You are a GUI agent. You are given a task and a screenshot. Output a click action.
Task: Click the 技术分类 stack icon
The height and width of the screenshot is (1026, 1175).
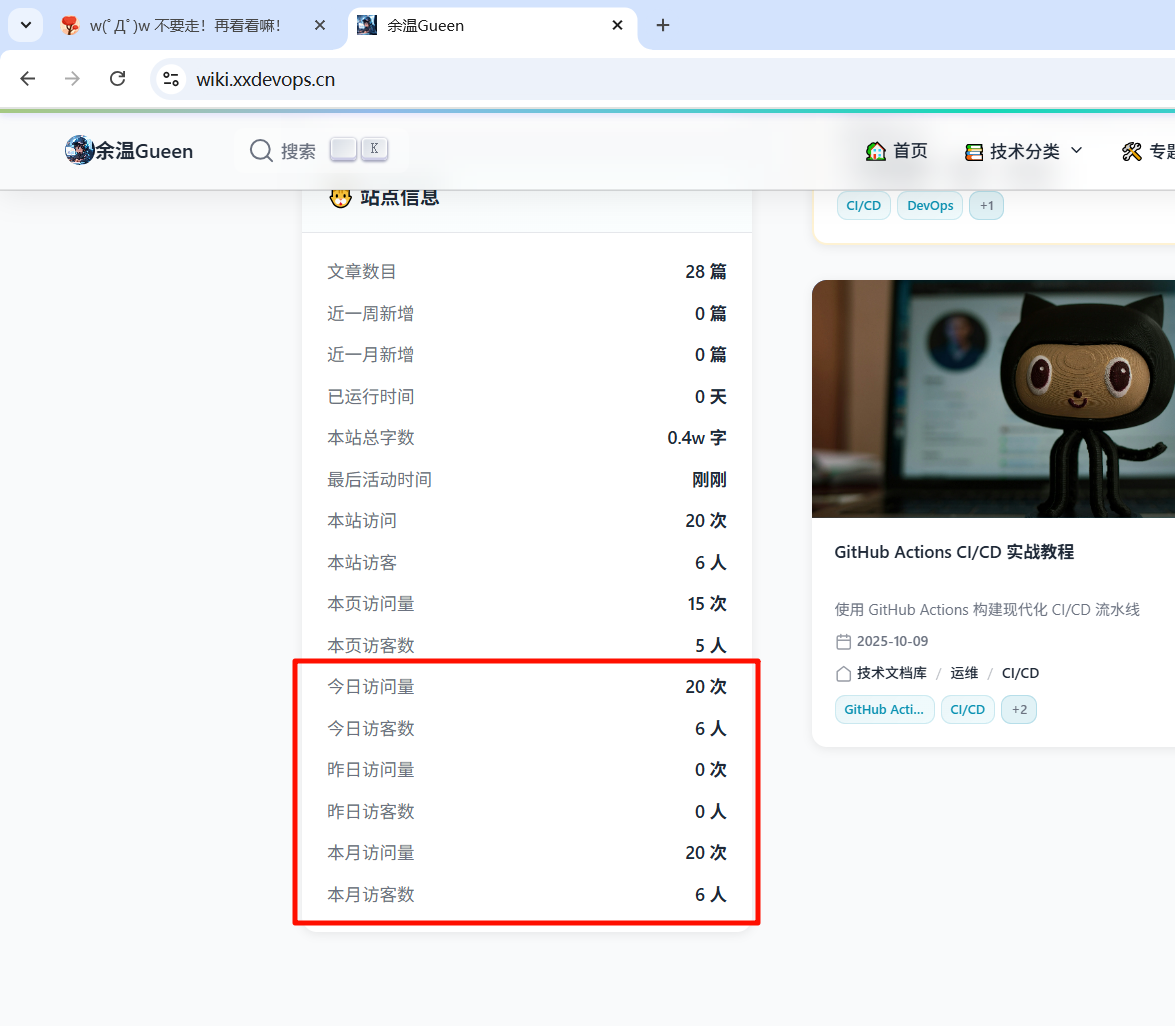click(x=974, y=152)
